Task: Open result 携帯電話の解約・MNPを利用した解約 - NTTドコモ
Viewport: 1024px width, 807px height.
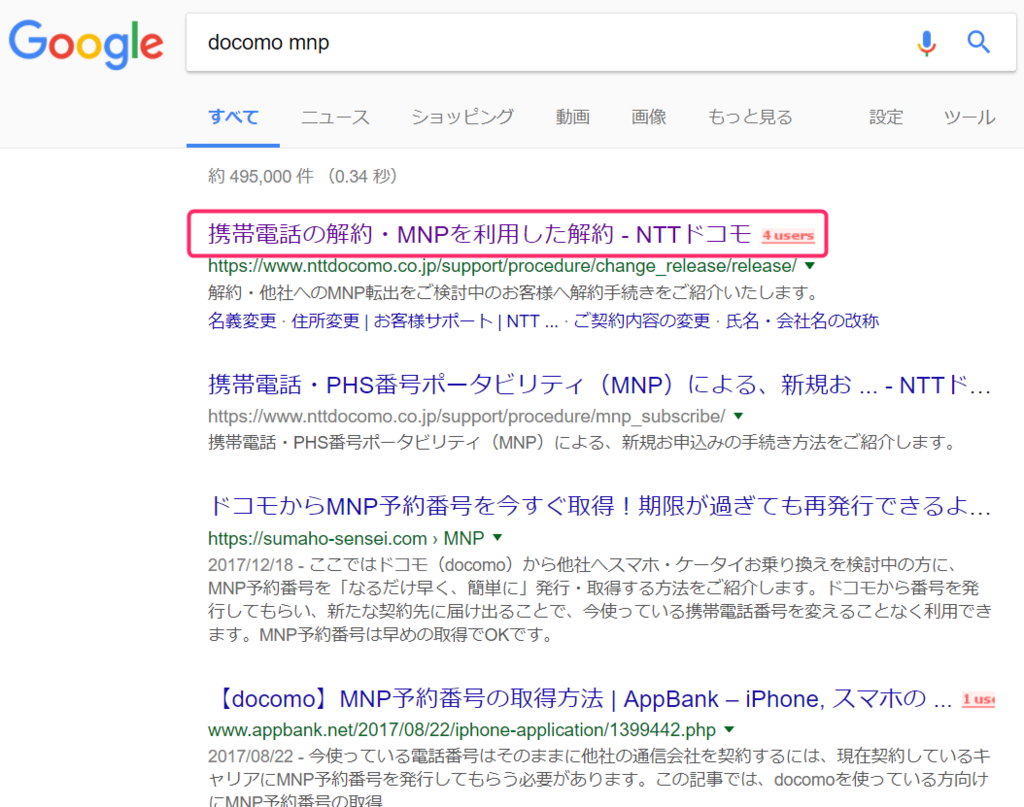Action: coord(480,234)
